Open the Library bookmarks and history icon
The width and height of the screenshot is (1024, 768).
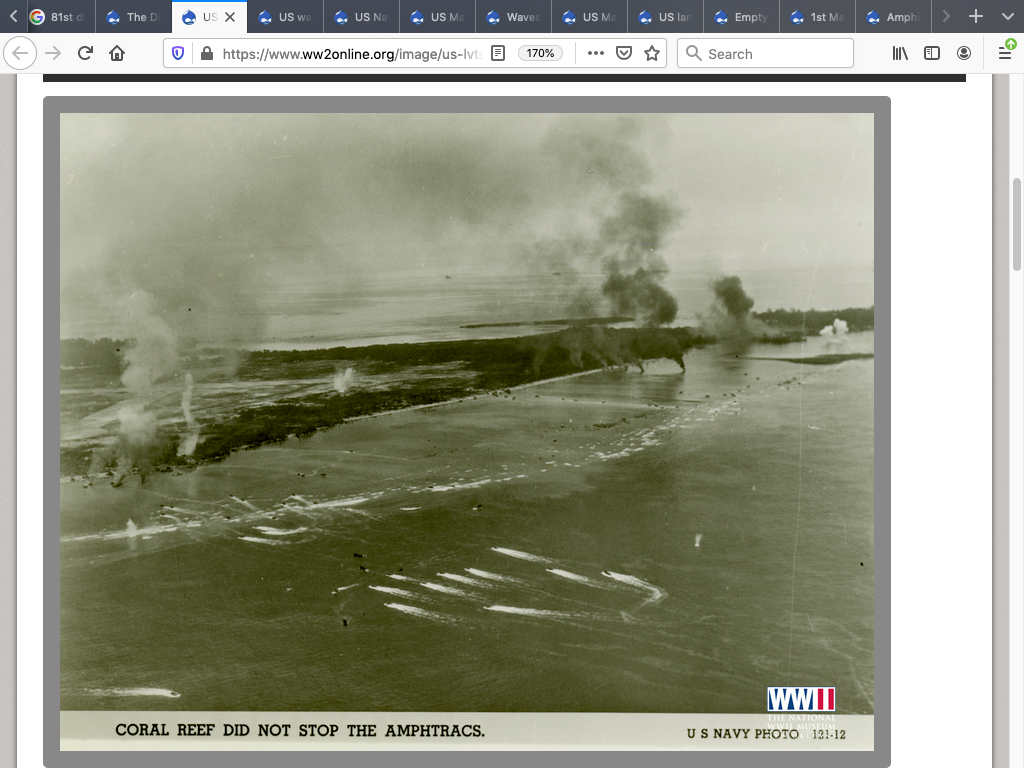point(900,53)
